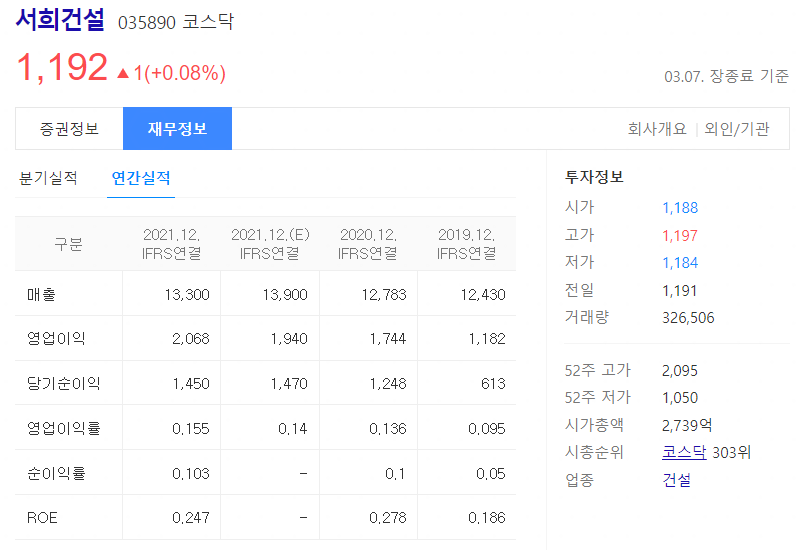
Task: Click the 순이익률 row label
Action: (x=56, y=473)
